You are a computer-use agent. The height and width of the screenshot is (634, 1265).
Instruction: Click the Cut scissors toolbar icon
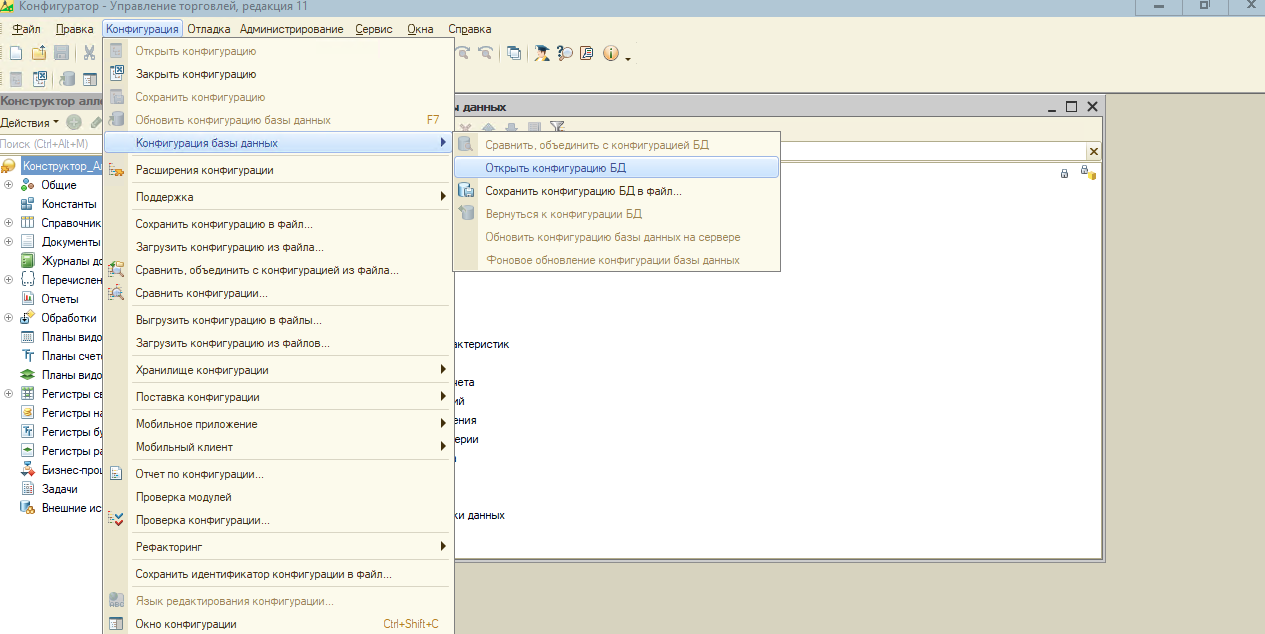89,53
